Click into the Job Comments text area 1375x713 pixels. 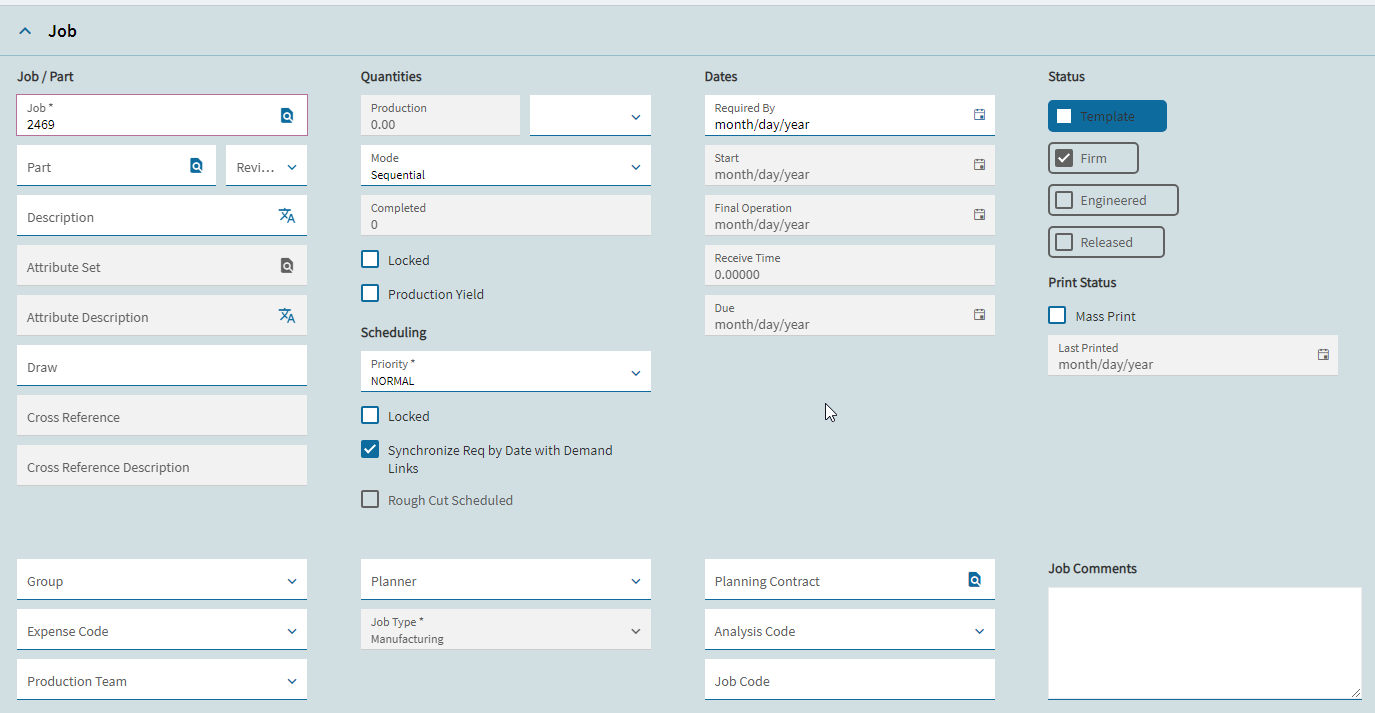click(x=1204, y=643)
